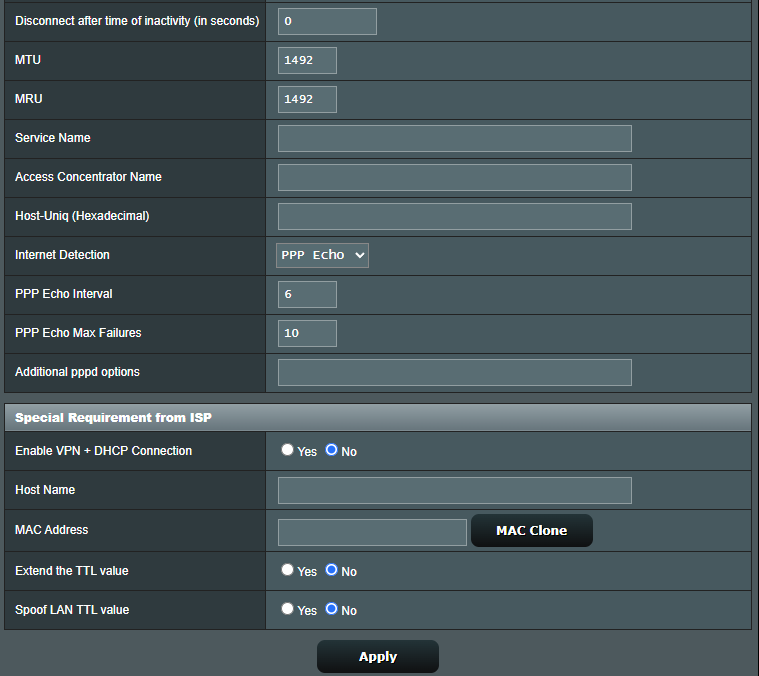Click the Additional pppd options field
Screen dimensions: 759x676
(454, 372)
